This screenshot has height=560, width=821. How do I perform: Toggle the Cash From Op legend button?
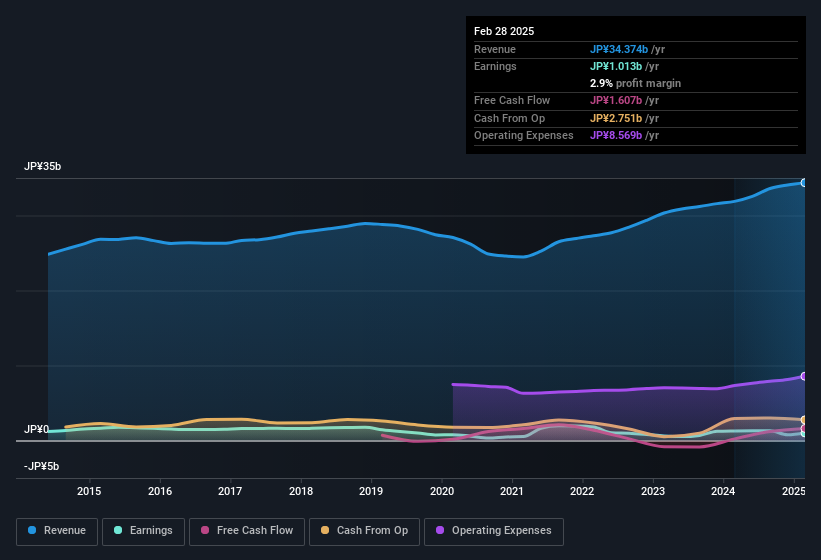(x=364, y=531)
